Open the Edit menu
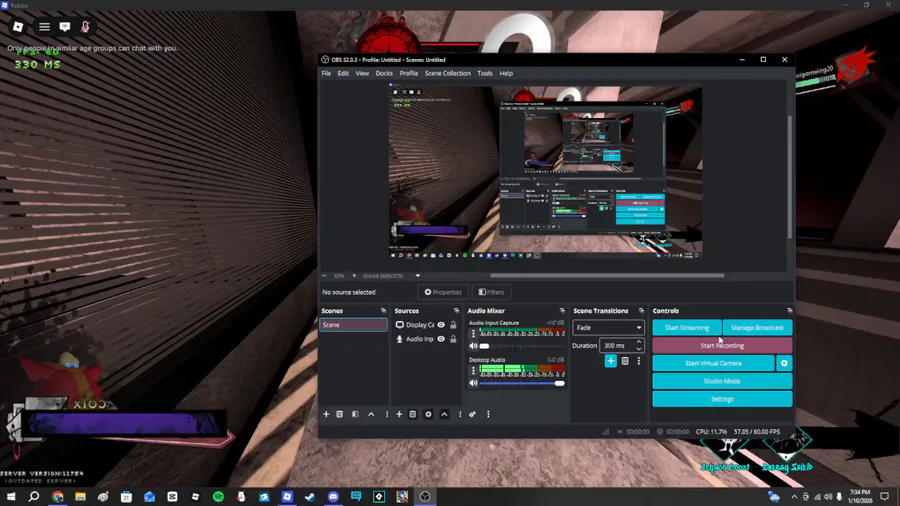Screen dimensions: 900x506 [343, 73]
